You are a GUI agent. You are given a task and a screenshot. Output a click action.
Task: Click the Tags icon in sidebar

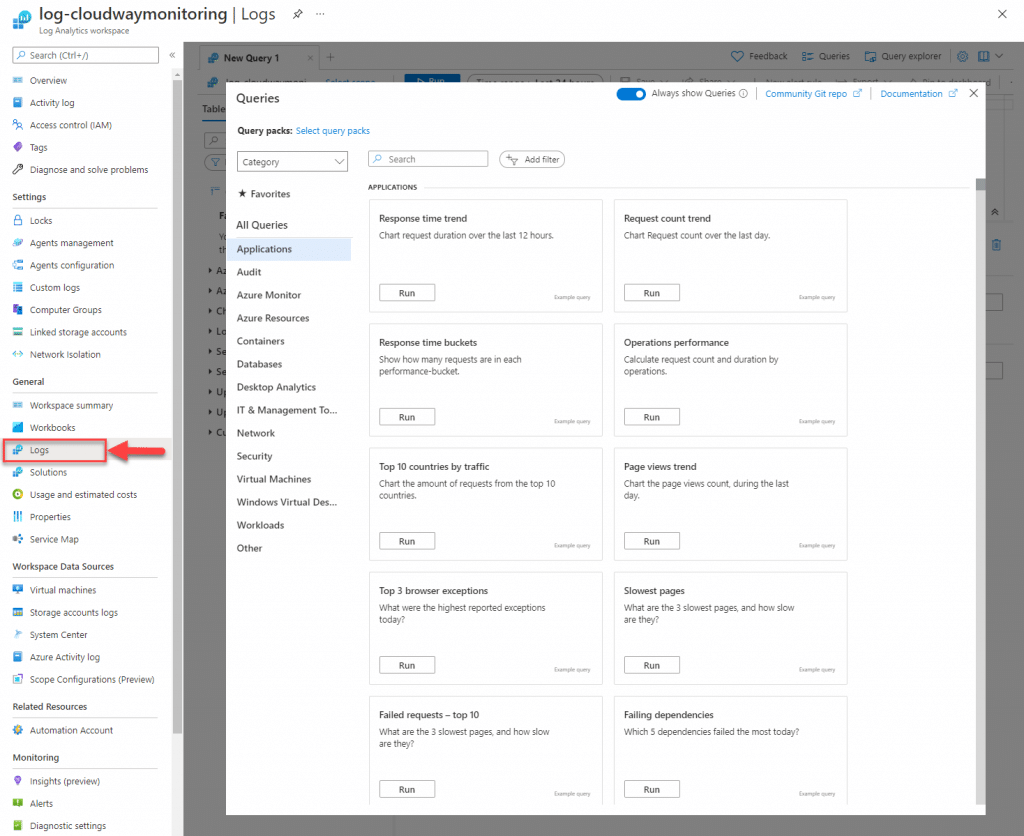(x=18, y=147)
